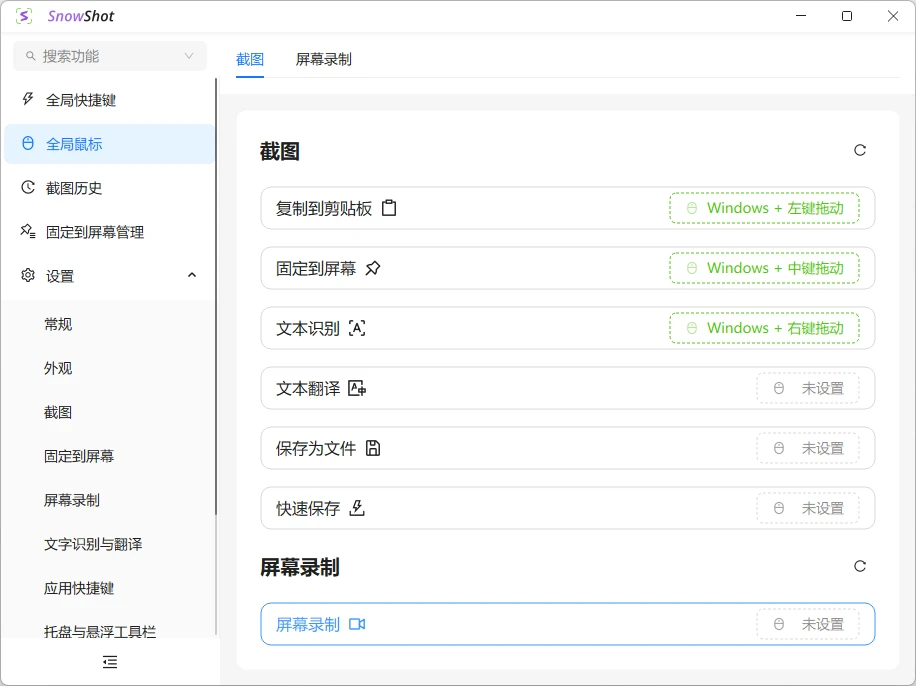Open the 文字识别与翻译 settings
Image resolution: width=916 pixels, height=686 pixels.
coord(109,545)
